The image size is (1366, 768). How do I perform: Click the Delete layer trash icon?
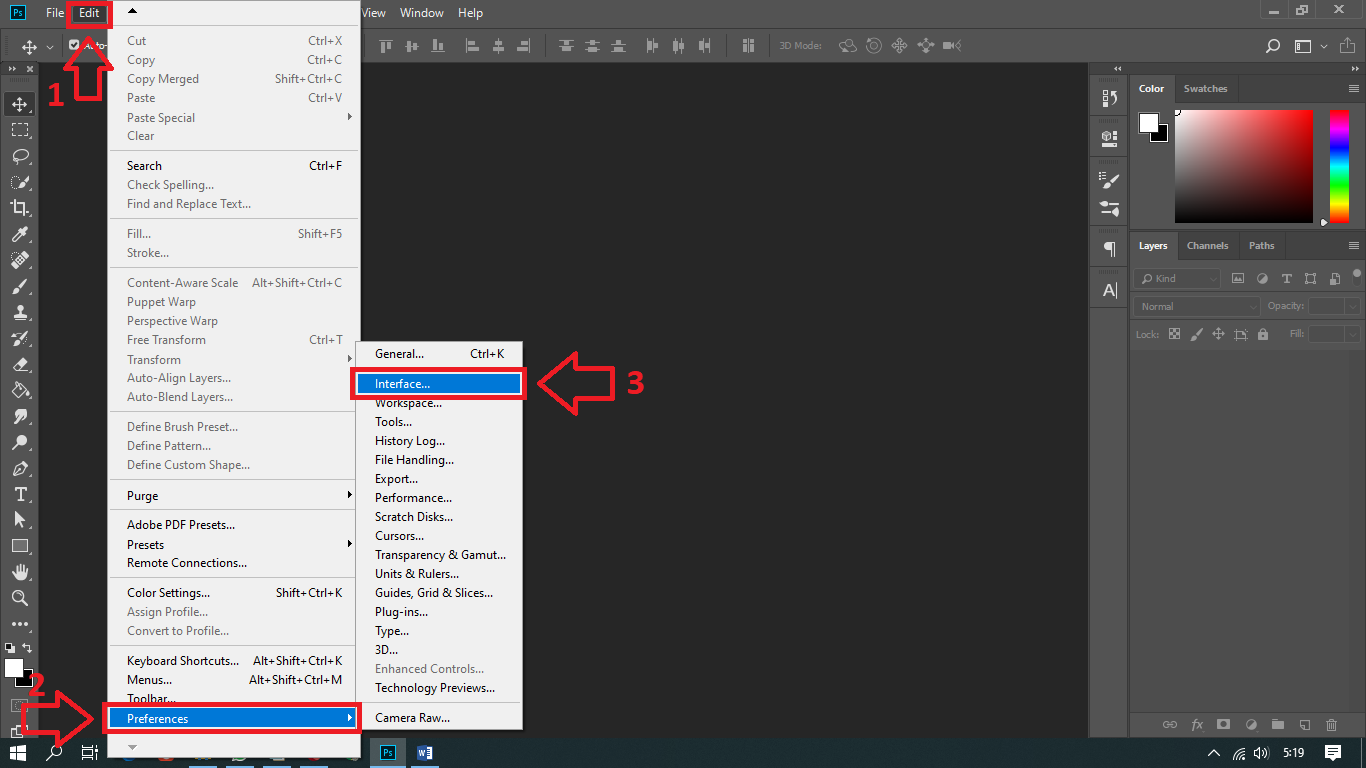click(x=1331, y=724)
